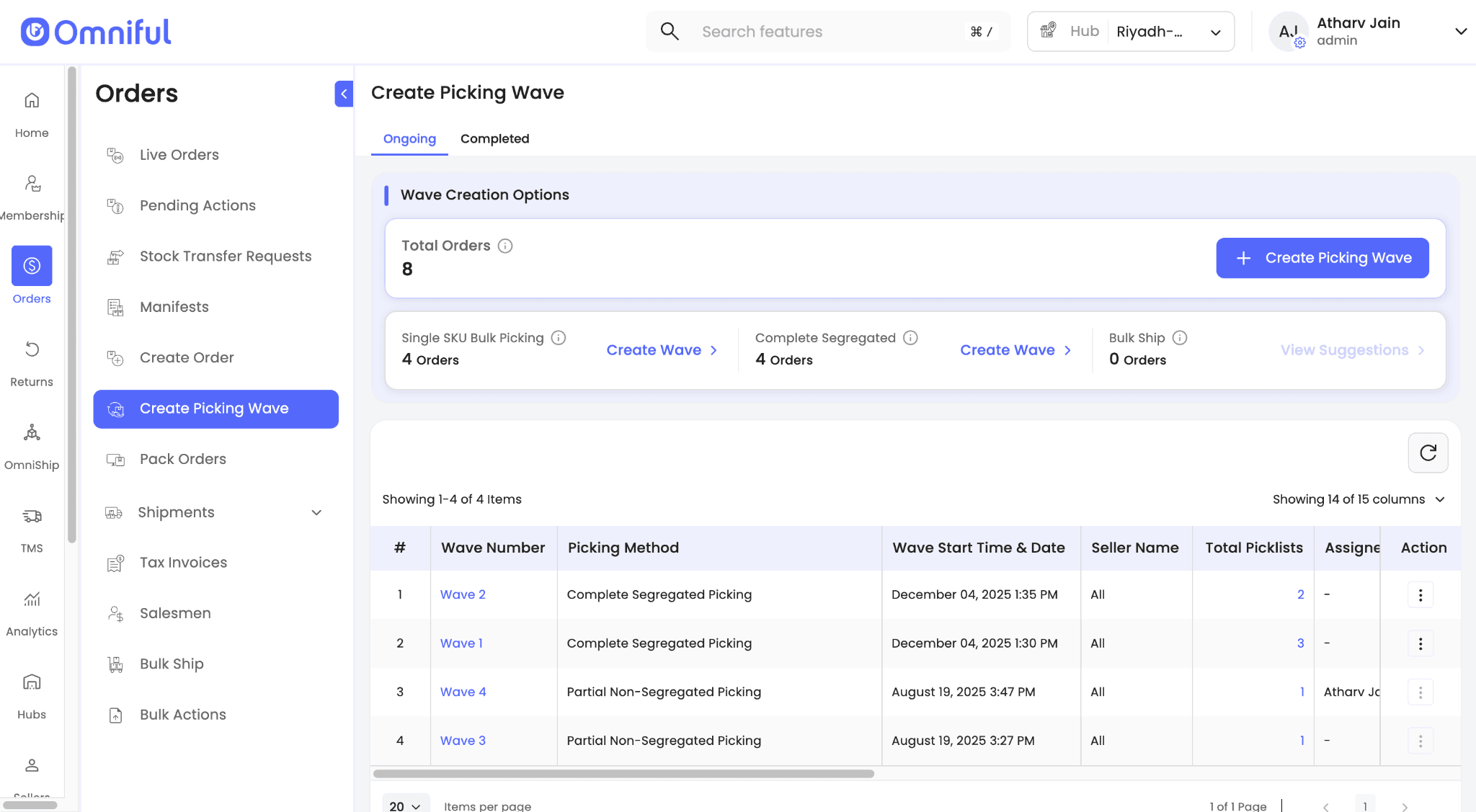Image resolution: width=1476 pixels, height=812 pixels.
Task: Expand the Shipments submenu
Action: 316,512
